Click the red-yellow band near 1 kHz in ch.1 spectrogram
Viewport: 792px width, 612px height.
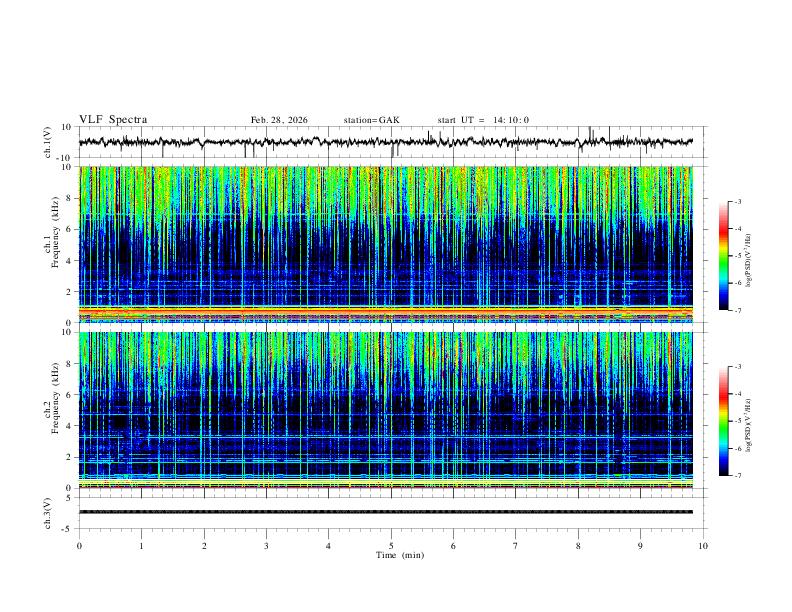386,310
